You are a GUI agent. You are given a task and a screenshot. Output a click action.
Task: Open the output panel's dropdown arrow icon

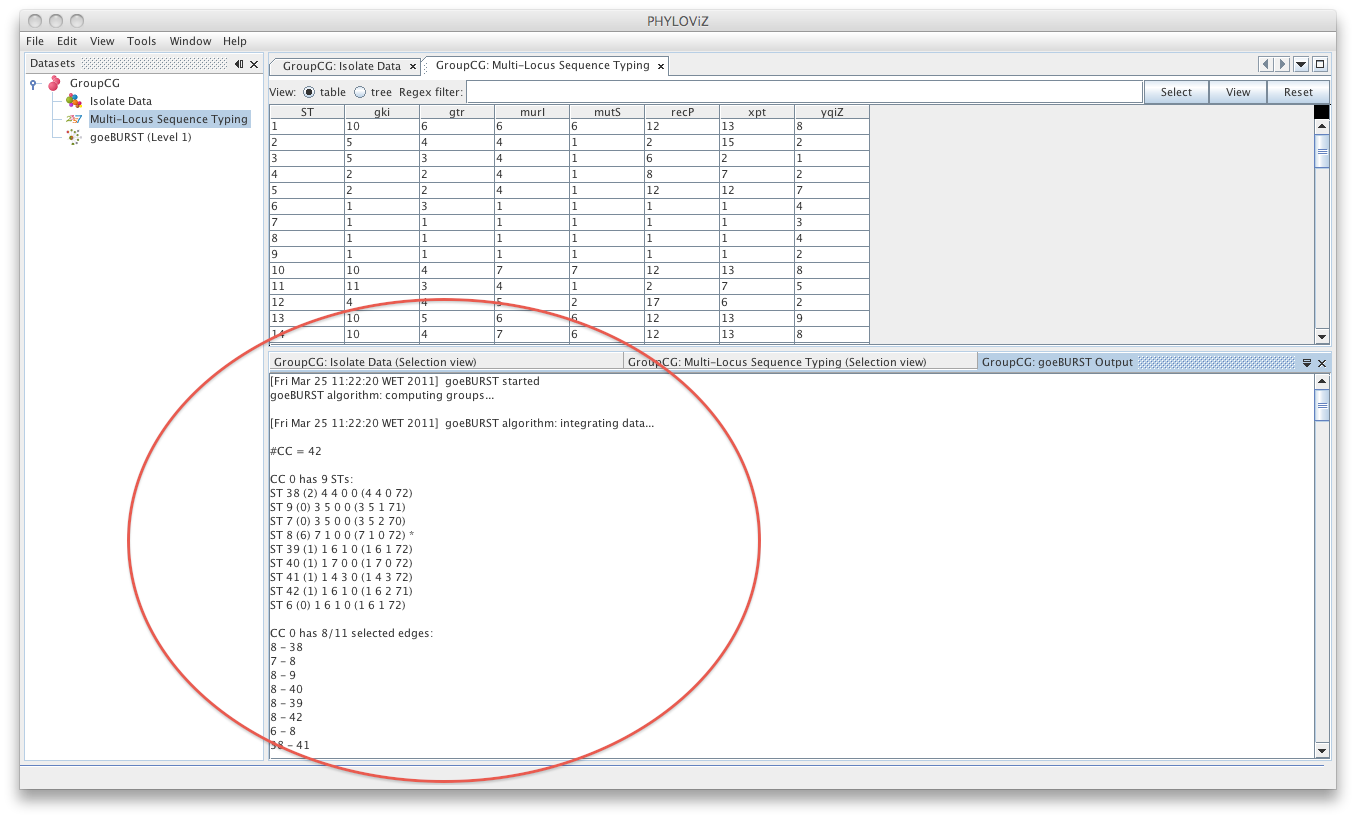point(1307,363)
